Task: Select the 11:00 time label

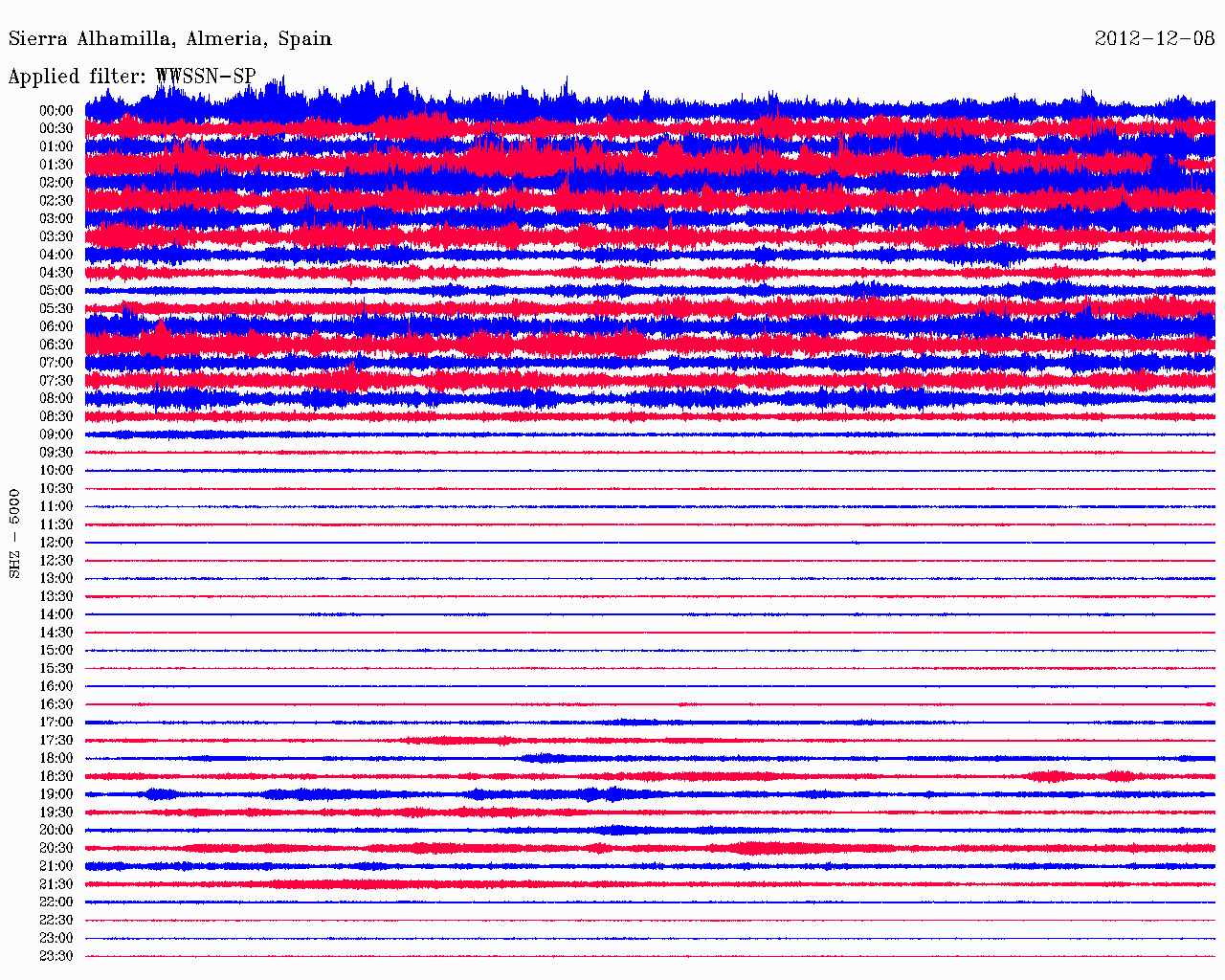Action: click(x=56, y=507)
